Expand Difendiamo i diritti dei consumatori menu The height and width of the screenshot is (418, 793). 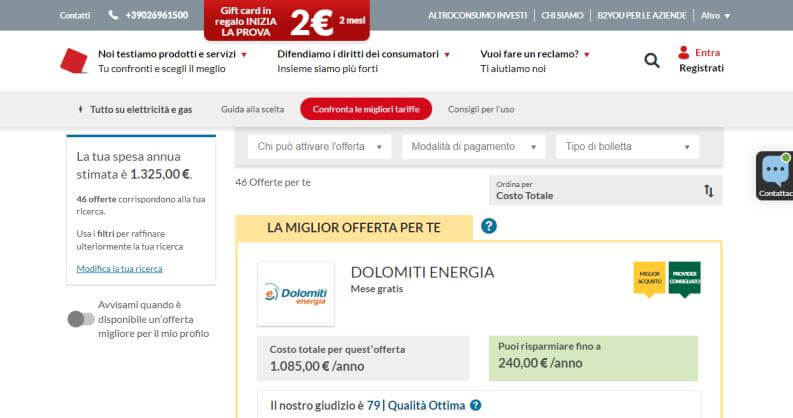pyautogui.click(x=363, y=54)
